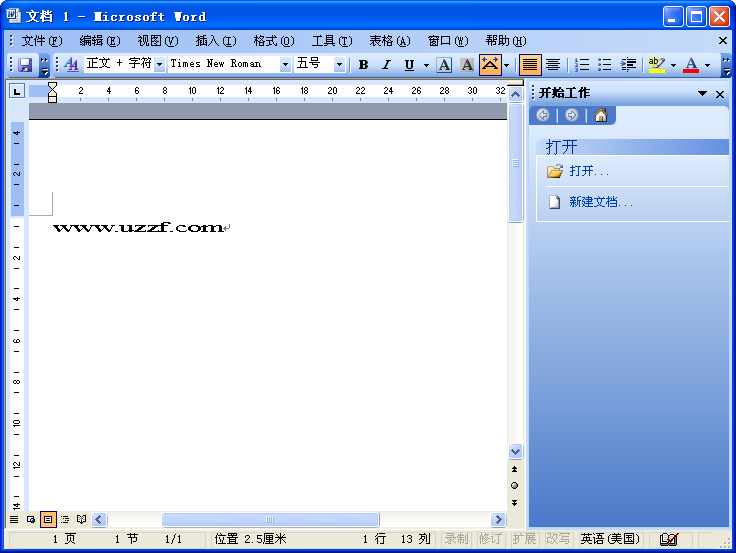Click into the www.uzzf.com document text
Viewport: 736px width, 553px height.
138,228
